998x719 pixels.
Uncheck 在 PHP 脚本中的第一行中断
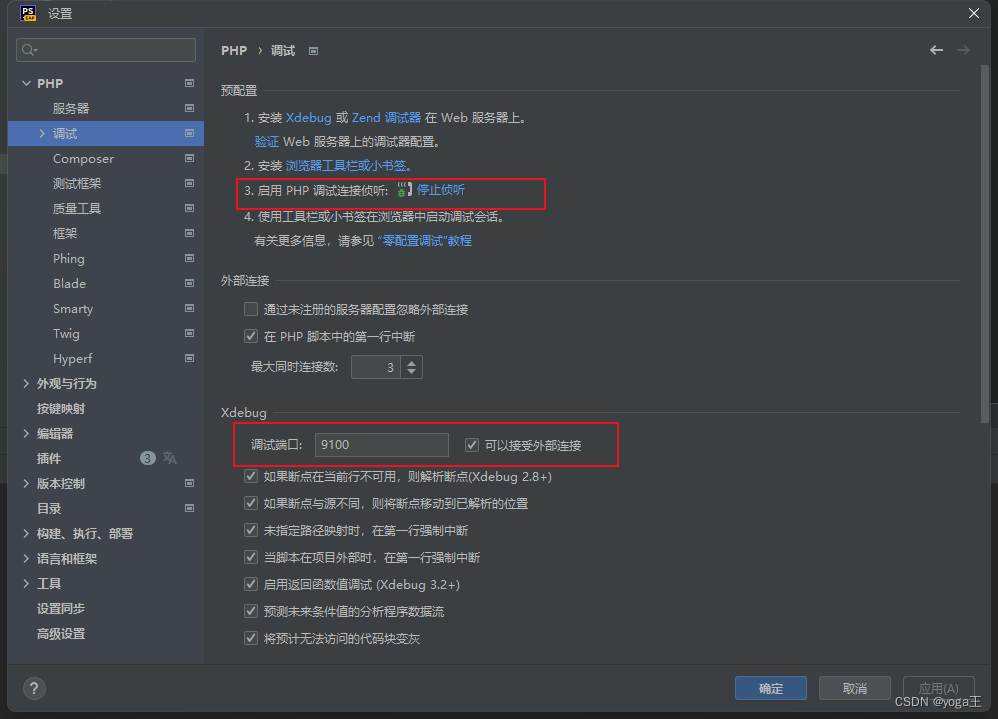(x=251, y=336)
